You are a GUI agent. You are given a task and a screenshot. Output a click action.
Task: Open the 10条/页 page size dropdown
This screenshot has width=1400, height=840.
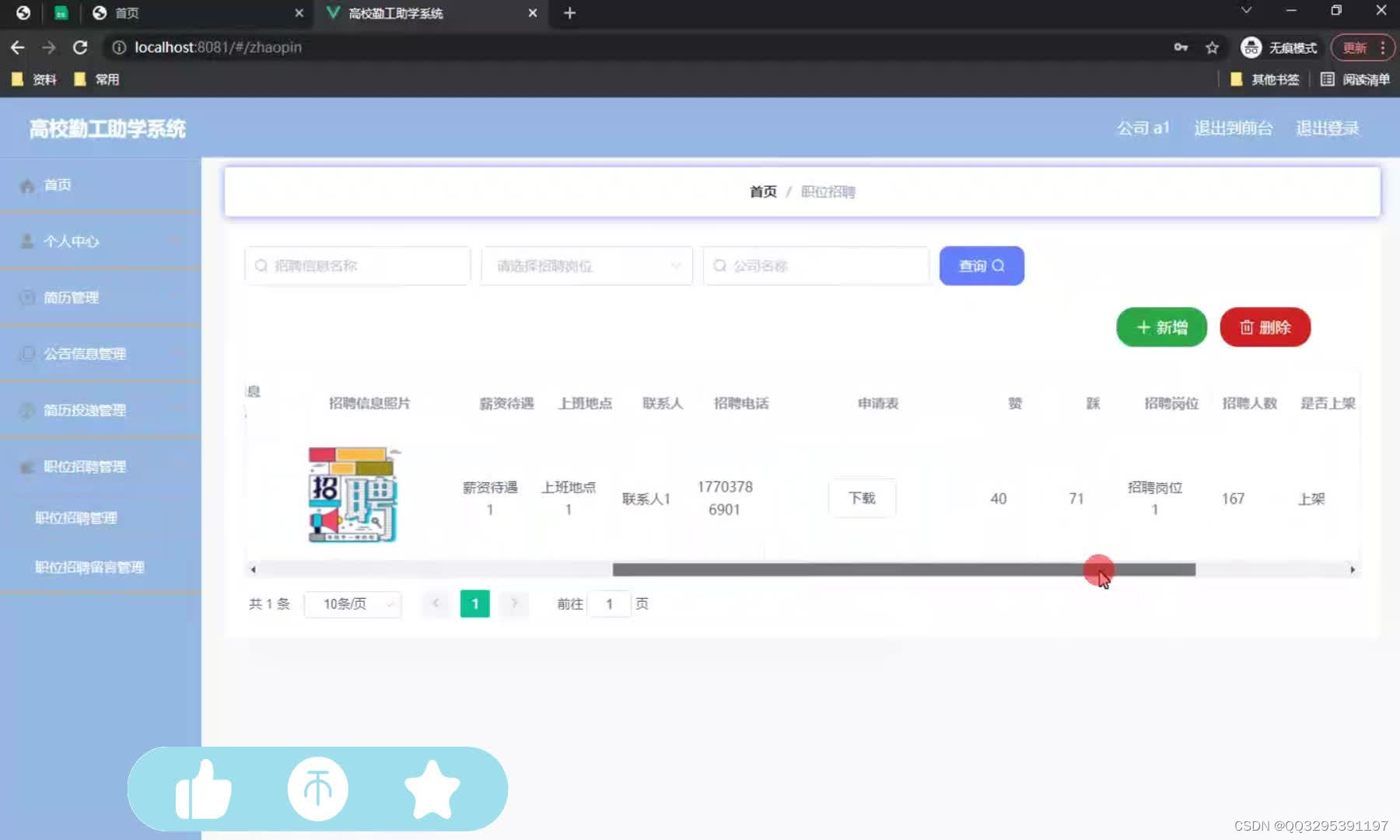click(x=352, y=604)
